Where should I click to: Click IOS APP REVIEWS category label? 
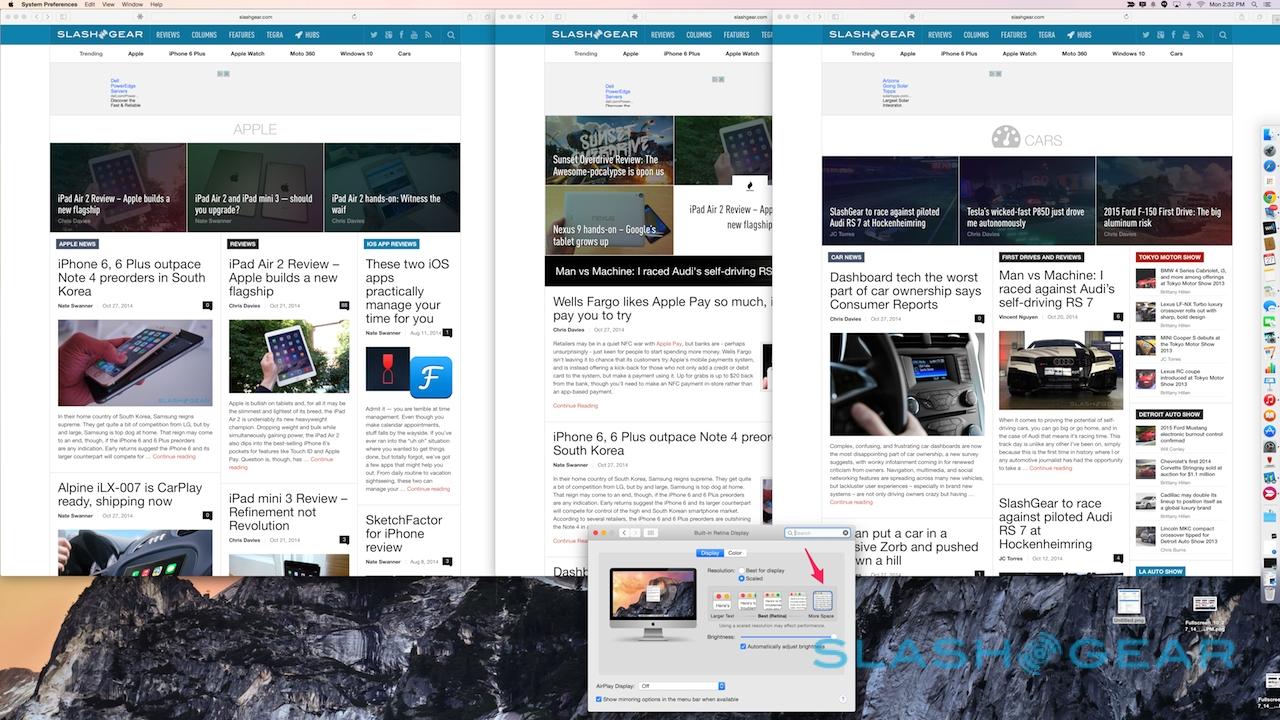coord(391,244)
